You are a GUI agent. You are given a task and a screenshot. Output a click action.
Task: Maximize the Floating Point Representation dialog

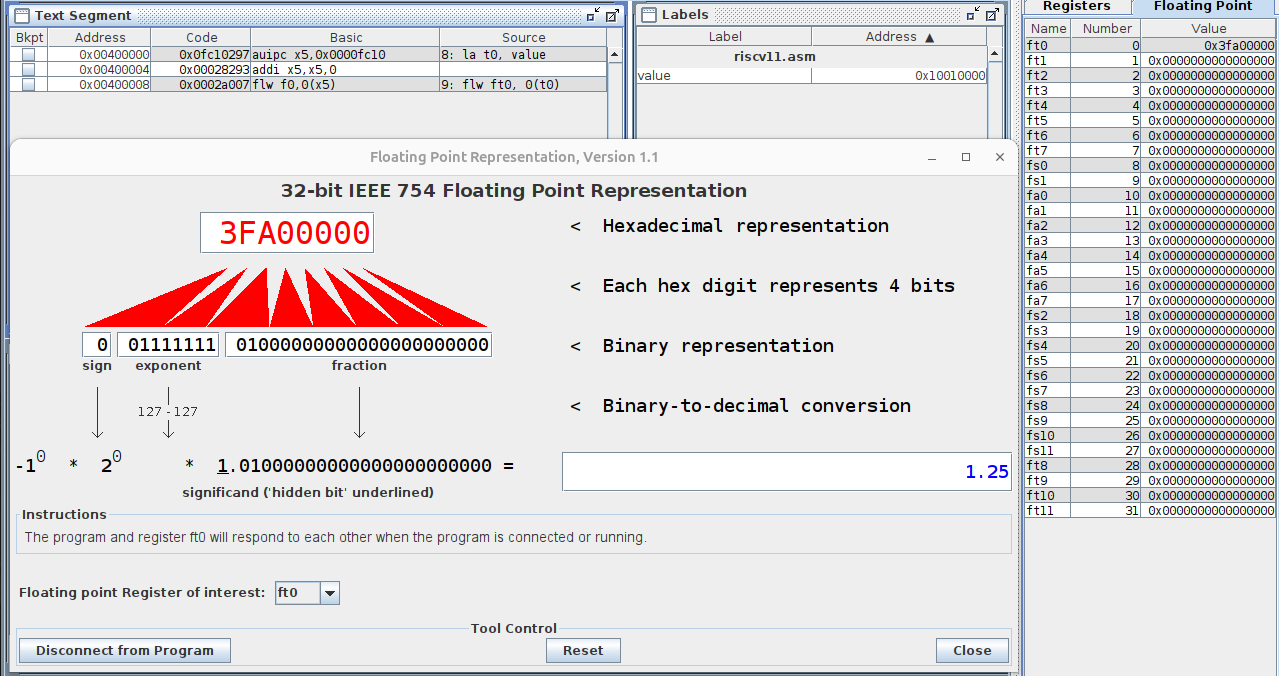click(x=966, y=157)
